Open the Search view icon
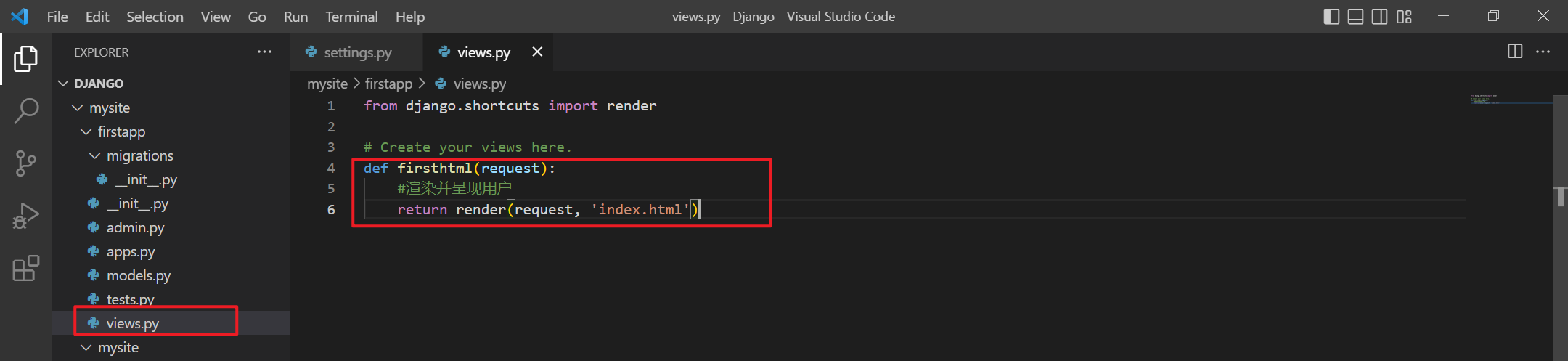Viewport: 1568px width, 361px height. click(x=26, y=111)
